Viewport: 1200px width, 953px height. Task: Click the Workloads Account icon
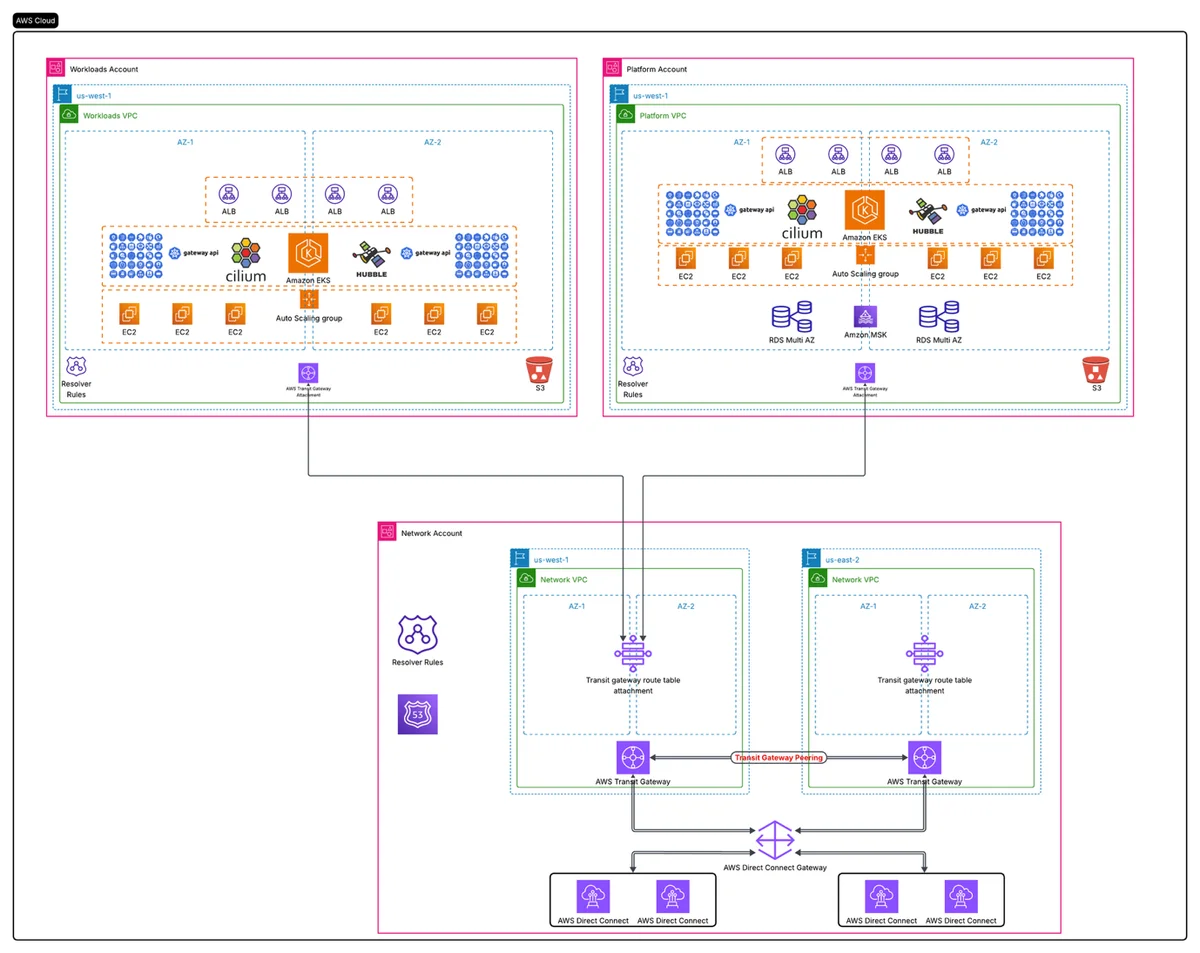(x=55, y=68)
